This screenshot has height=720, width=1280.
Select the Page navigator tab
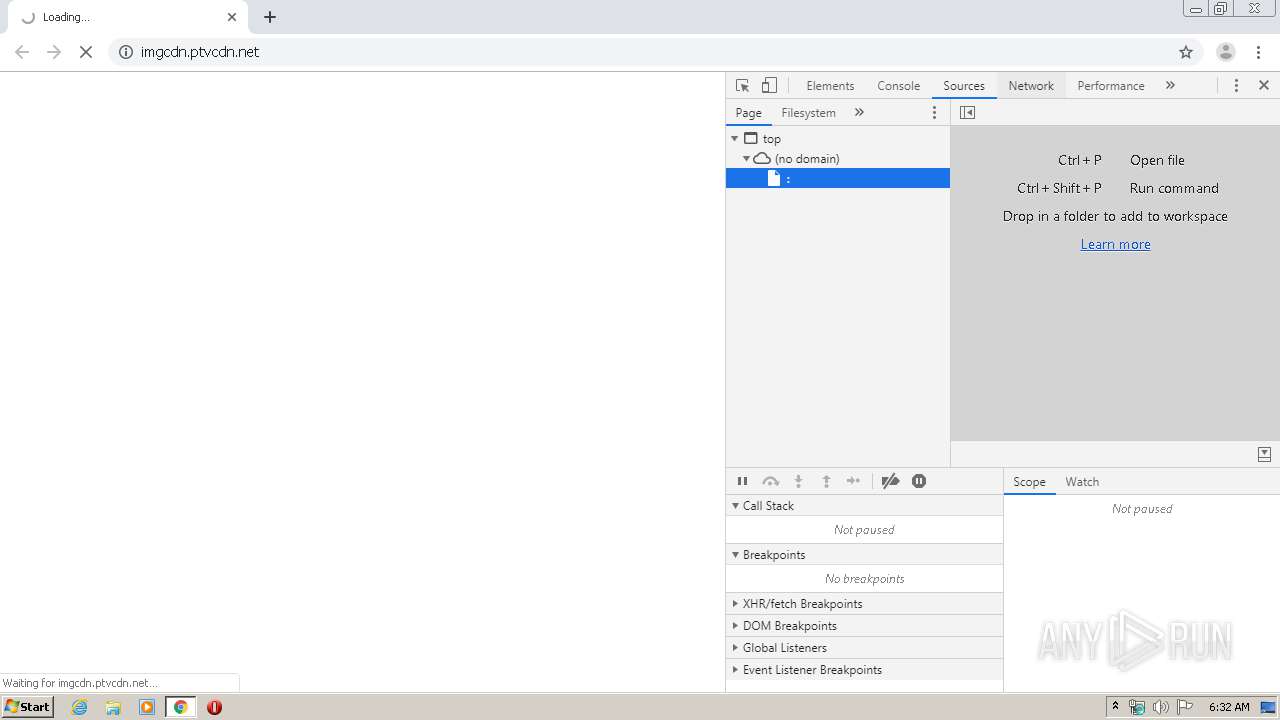click(x=748, y=113)
